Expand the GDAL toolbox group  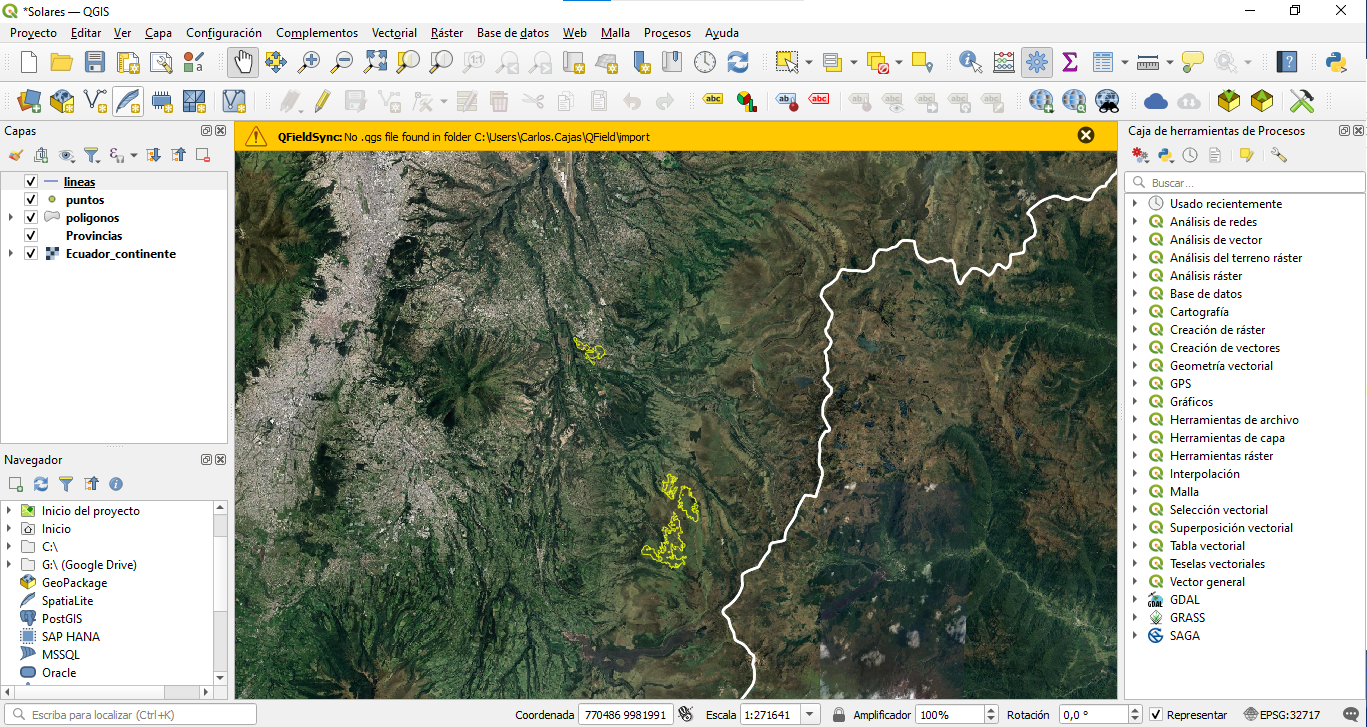point(1135,600)
